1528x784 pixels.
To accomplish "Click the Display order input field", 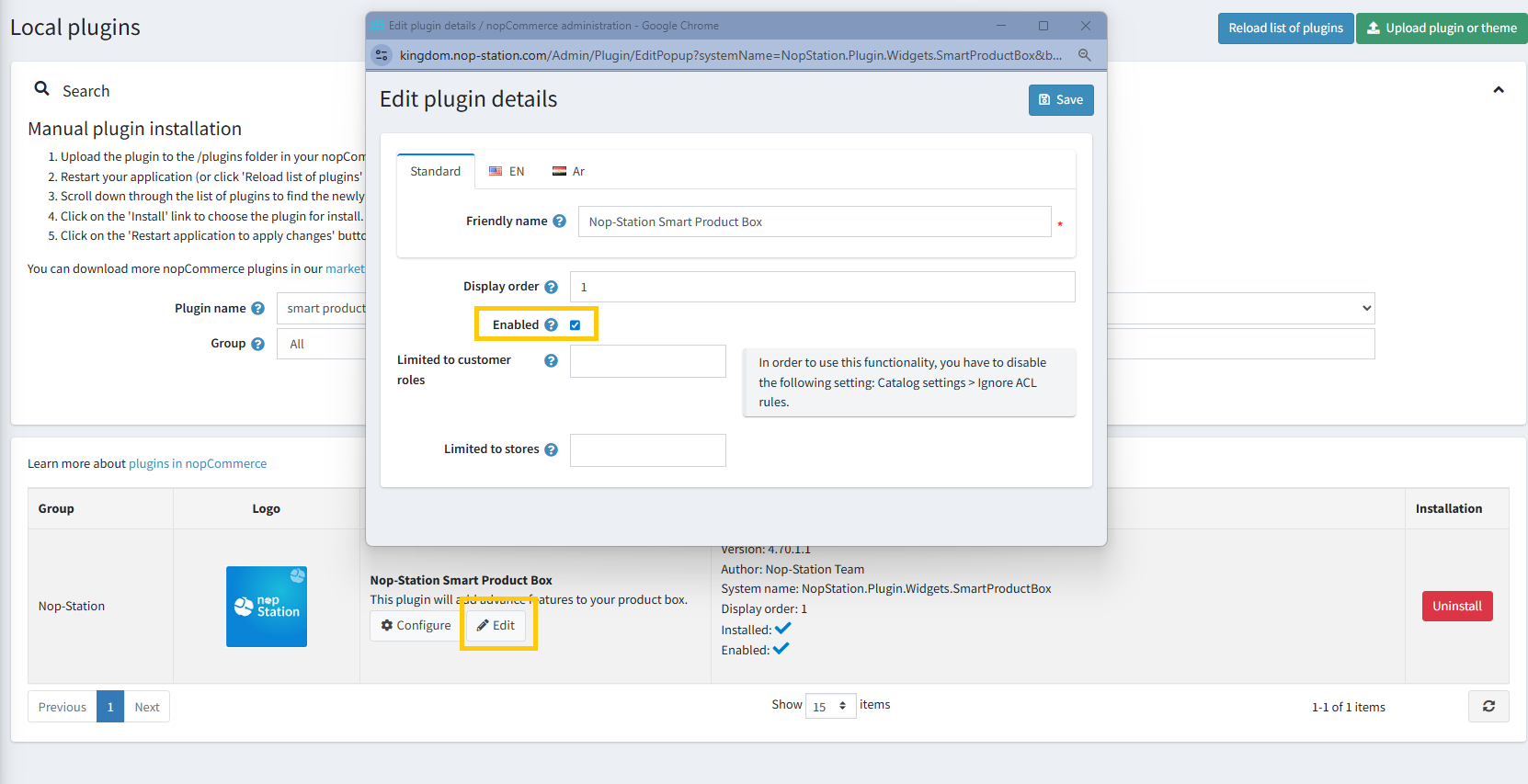I will pos(823,287).
